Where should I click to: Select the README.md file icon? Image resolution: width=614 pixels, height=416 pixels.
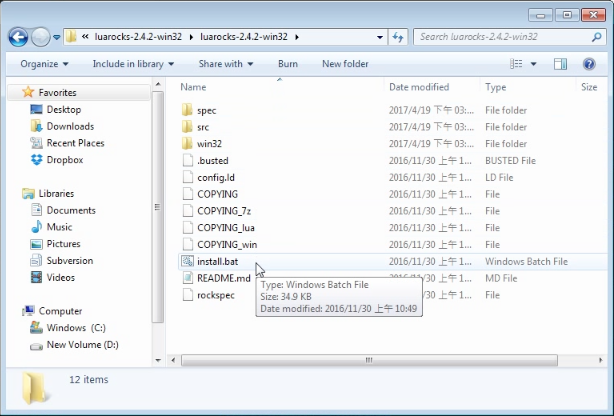tap(188, 278)
